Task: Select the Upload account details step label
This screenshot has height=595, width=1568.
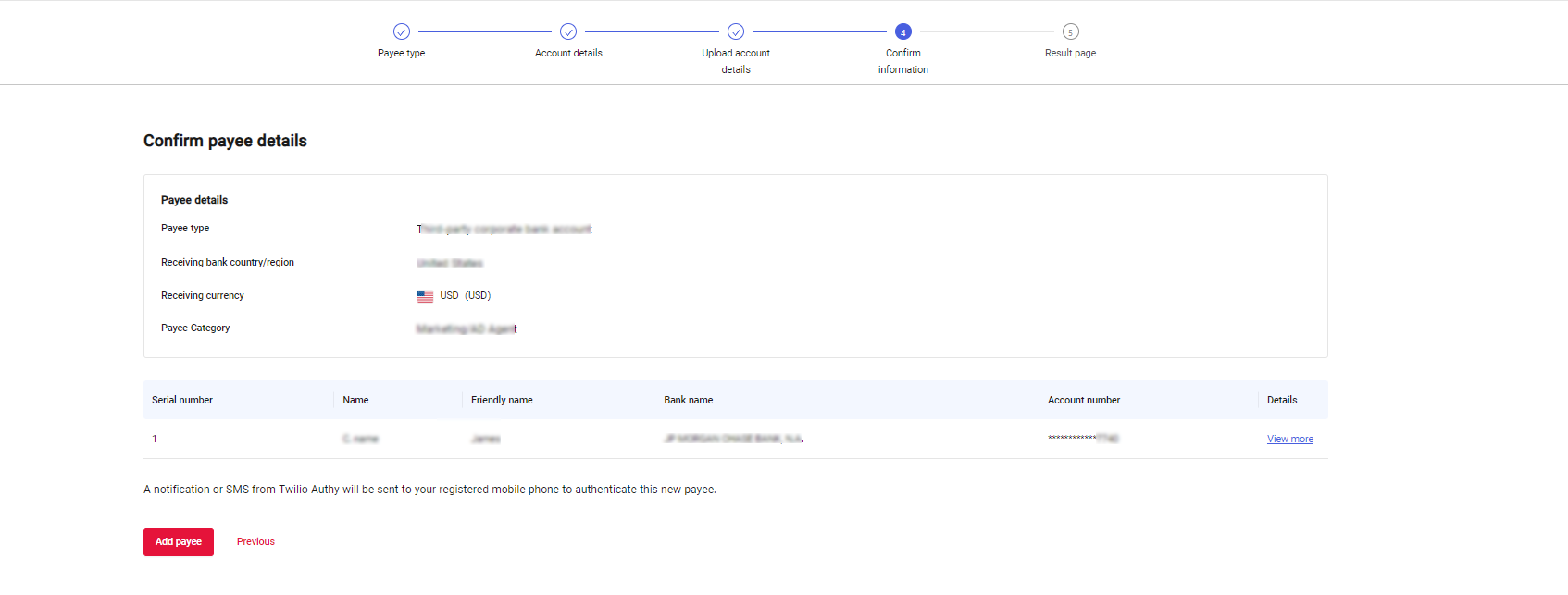Action: [x=736, y=61]
